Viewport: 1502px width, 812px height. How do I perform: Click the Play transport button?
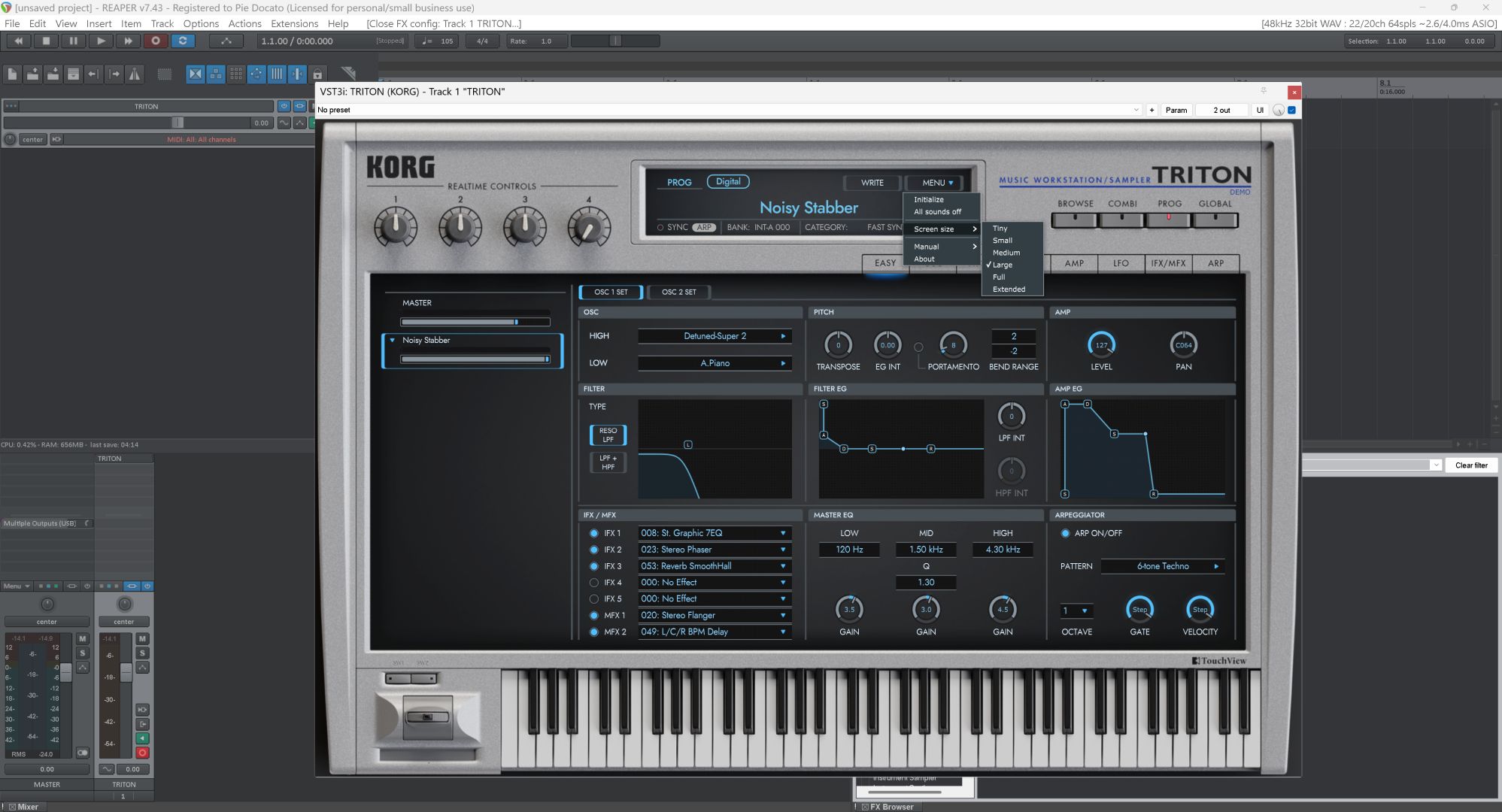100,41
